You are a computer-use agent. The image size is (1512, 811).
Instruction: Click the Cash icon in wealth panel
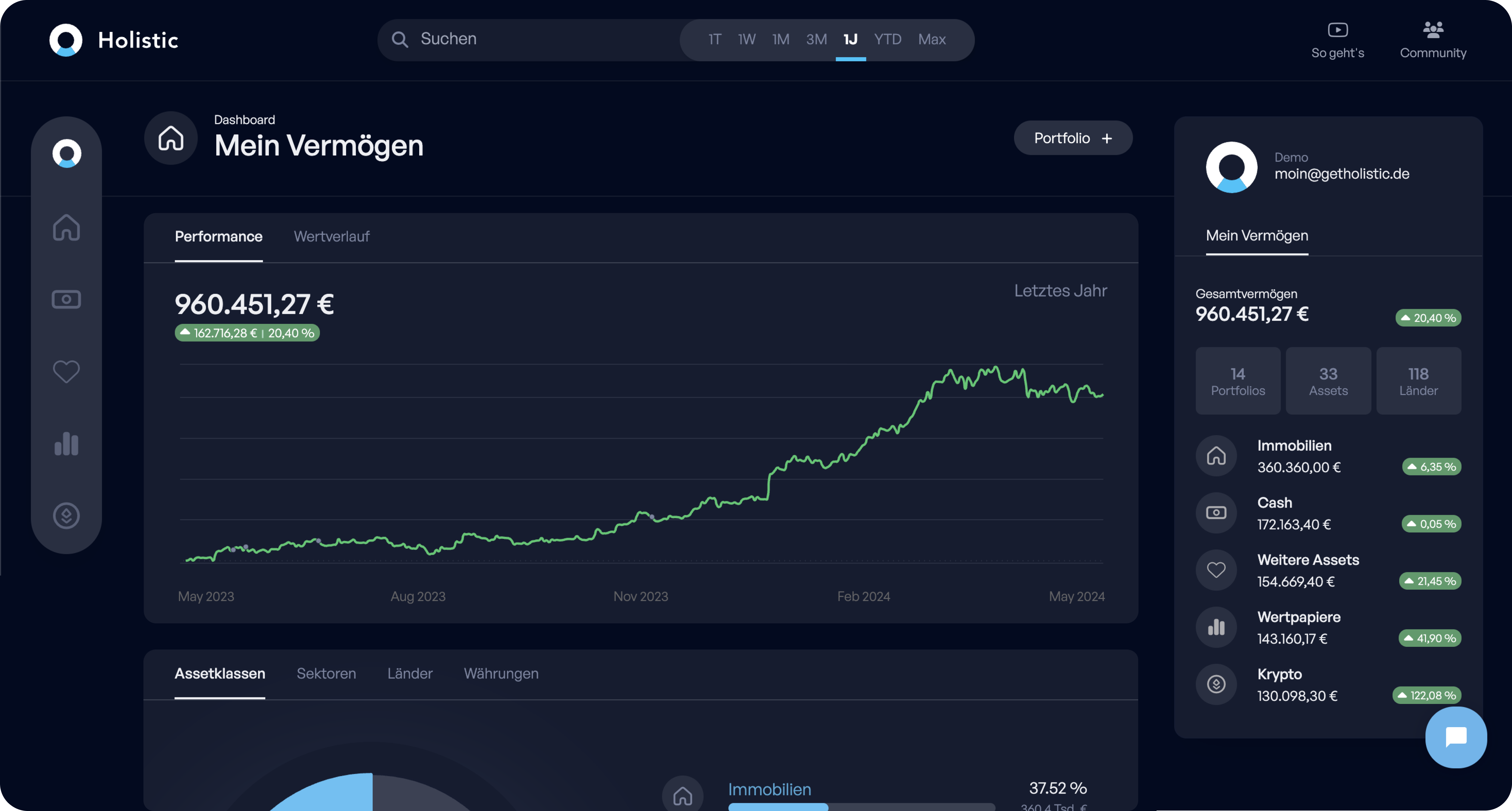coord(1216,512)
